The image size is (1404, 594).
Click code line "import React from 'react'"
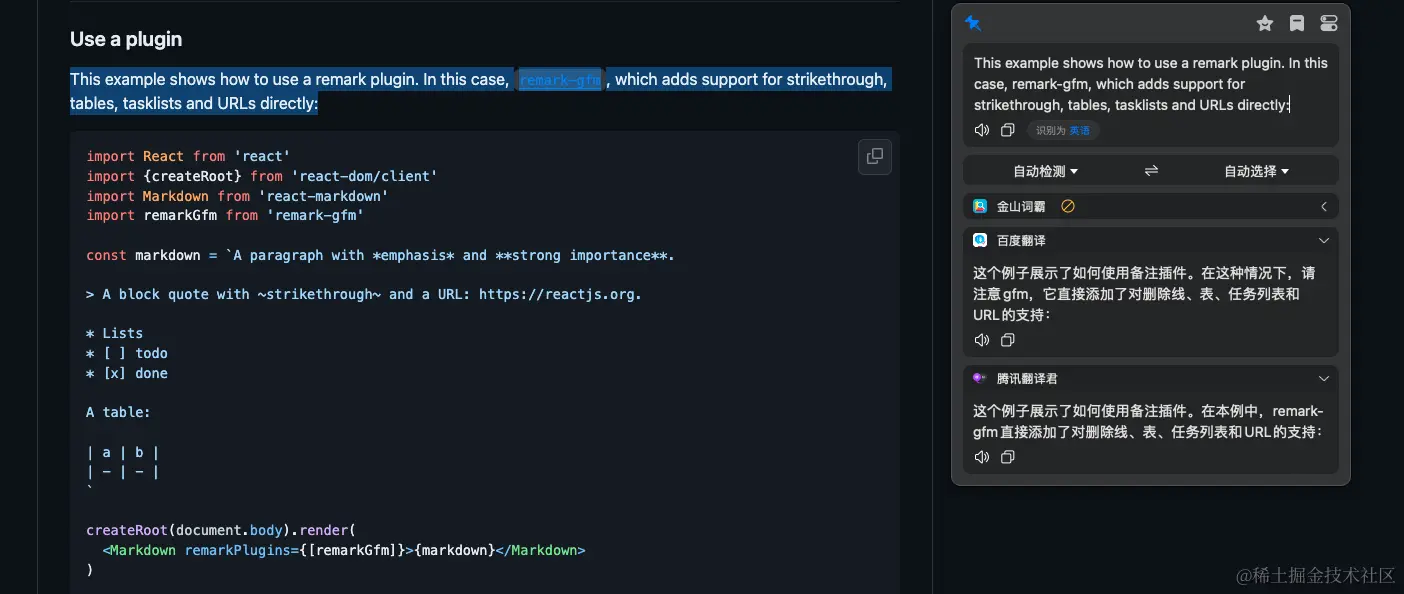click(188, 156)
